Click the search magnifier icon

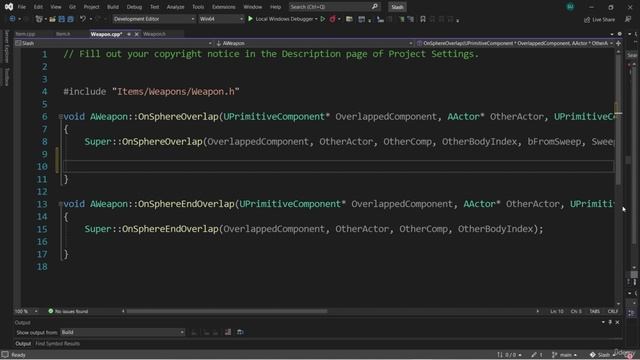point(375,7)
